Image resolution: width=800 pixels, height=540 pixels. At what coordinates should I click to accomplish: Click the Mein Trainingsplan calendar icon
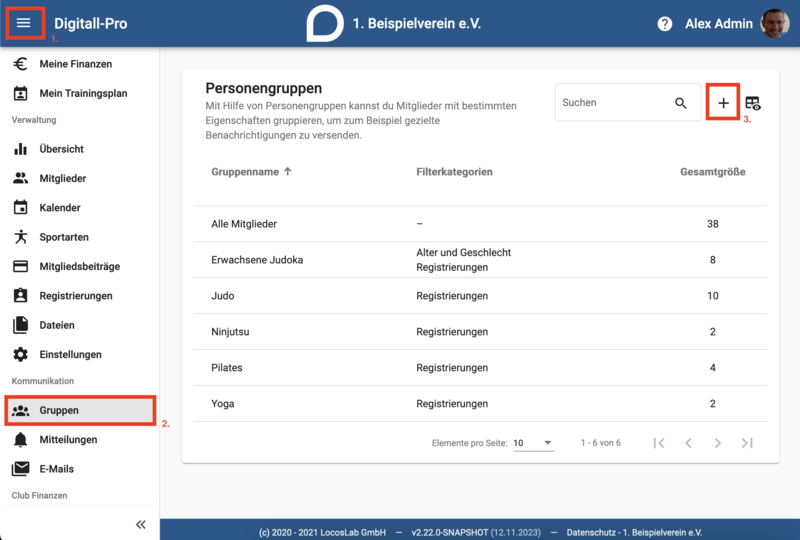point(20,93)
